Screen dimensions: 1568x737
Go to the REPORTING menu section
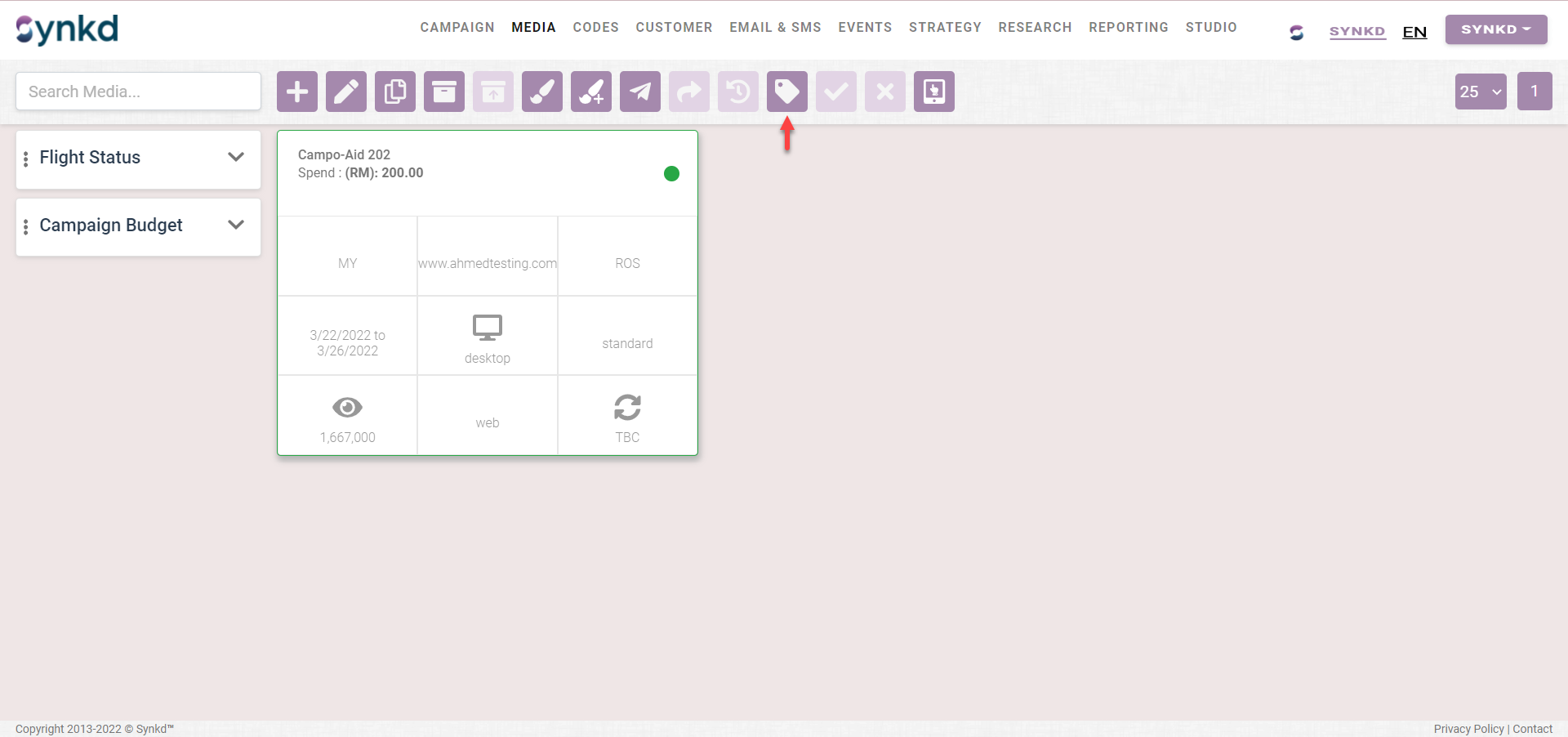click(x=1128, y=28)
